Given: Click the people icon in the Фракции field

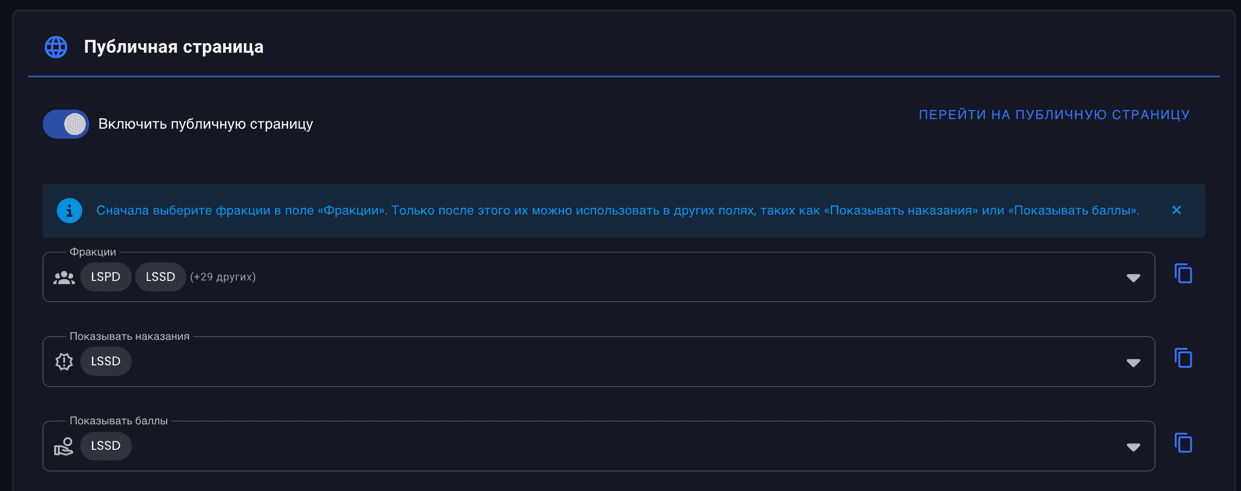Looking at the screenshot, I should point(64,277).
